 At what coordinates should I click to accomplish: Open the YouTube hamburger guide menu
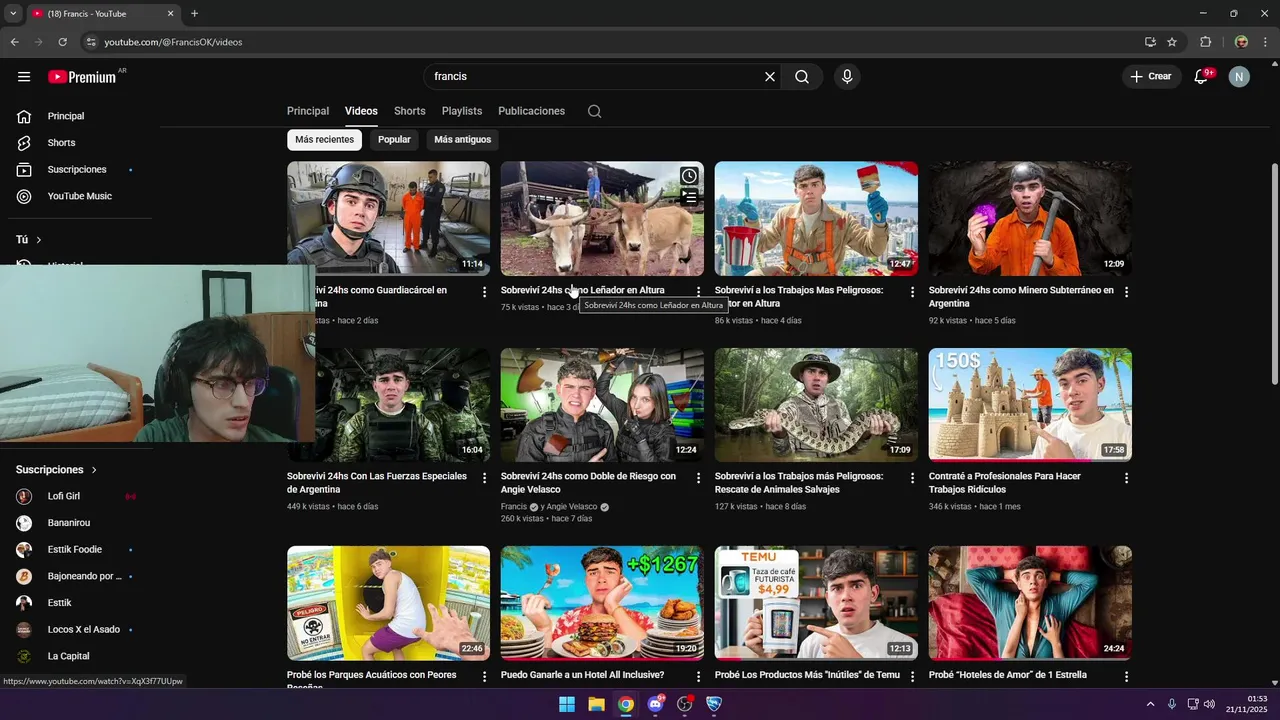(x=24, y=77)
